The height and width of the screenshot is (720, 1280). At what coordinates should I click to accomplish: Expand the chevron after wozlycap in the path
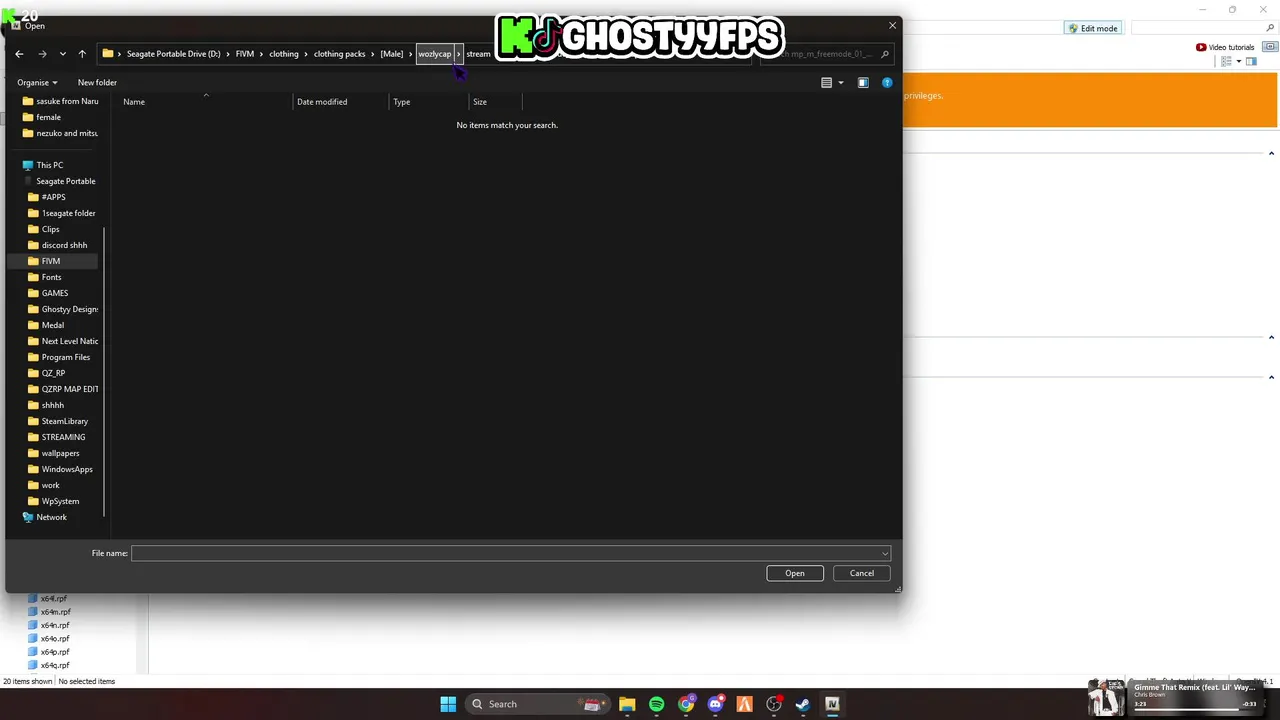[458, 54]
